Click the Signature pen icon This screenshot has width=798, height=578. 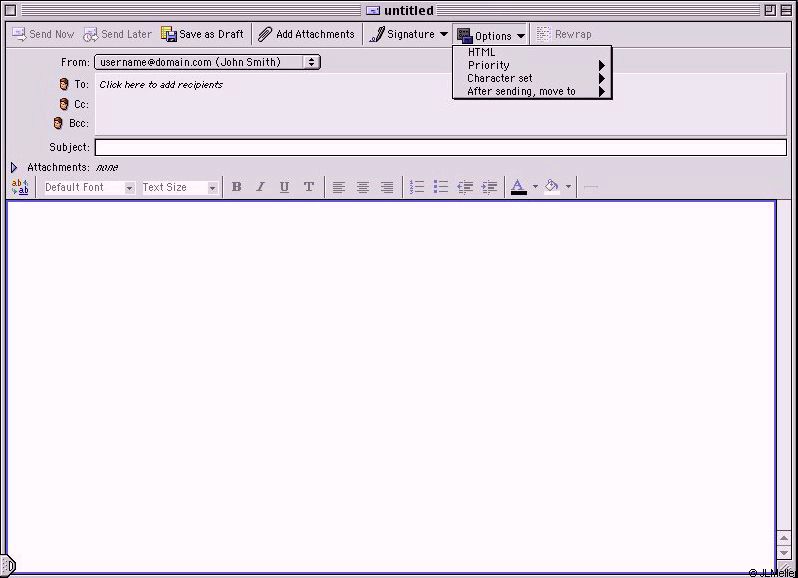(377, 34)
